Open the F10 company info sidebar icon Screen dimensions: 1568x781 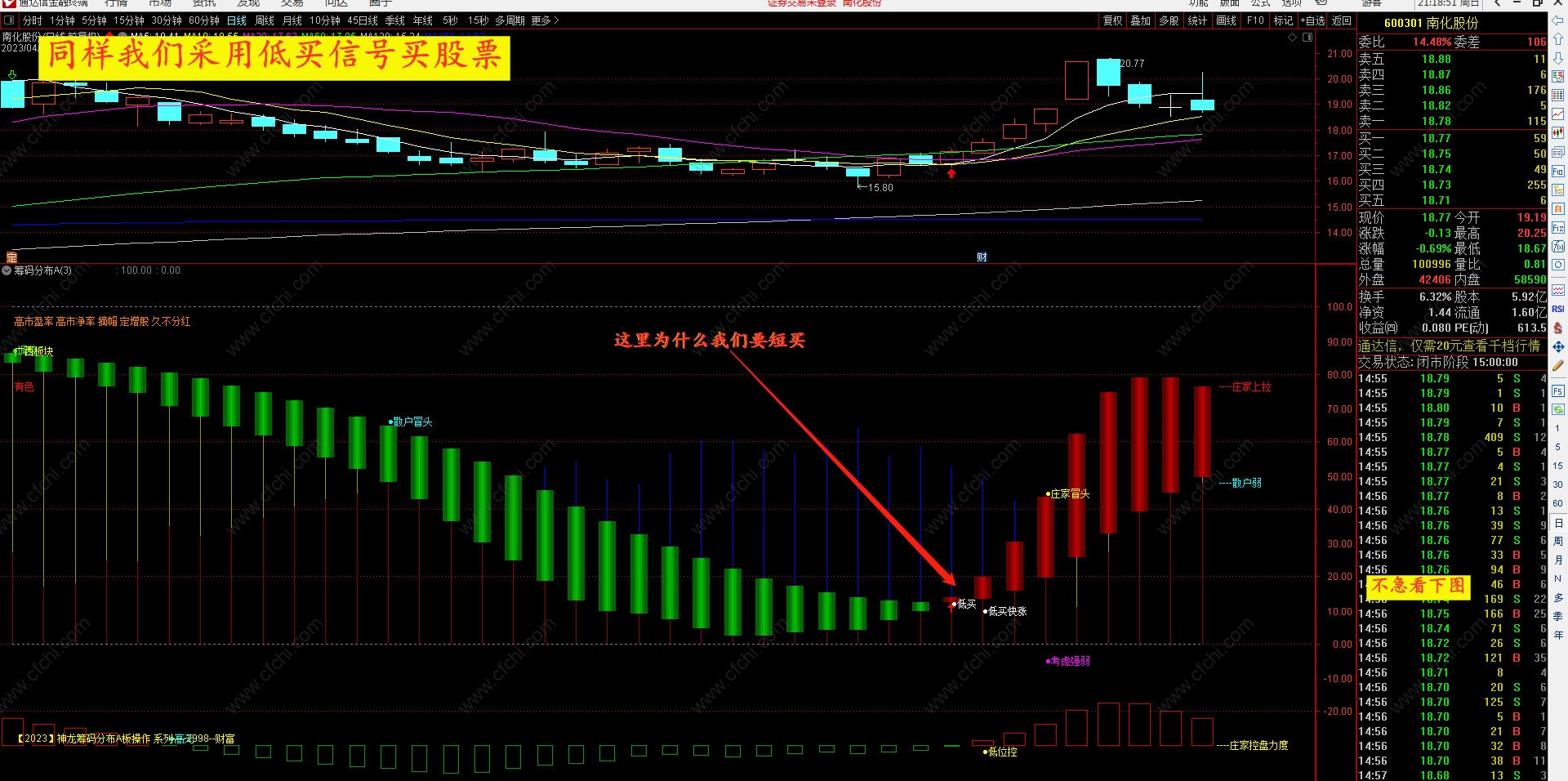(1557, 171)
